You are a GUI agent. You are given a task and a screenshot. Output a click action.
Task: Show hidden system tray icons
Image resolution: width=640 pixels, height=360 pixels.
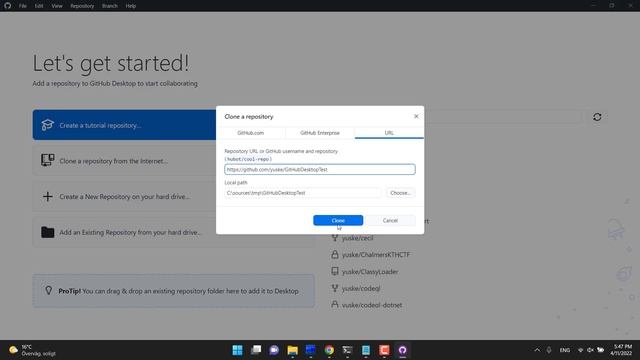pyautogui.click(x=537, y=350)
